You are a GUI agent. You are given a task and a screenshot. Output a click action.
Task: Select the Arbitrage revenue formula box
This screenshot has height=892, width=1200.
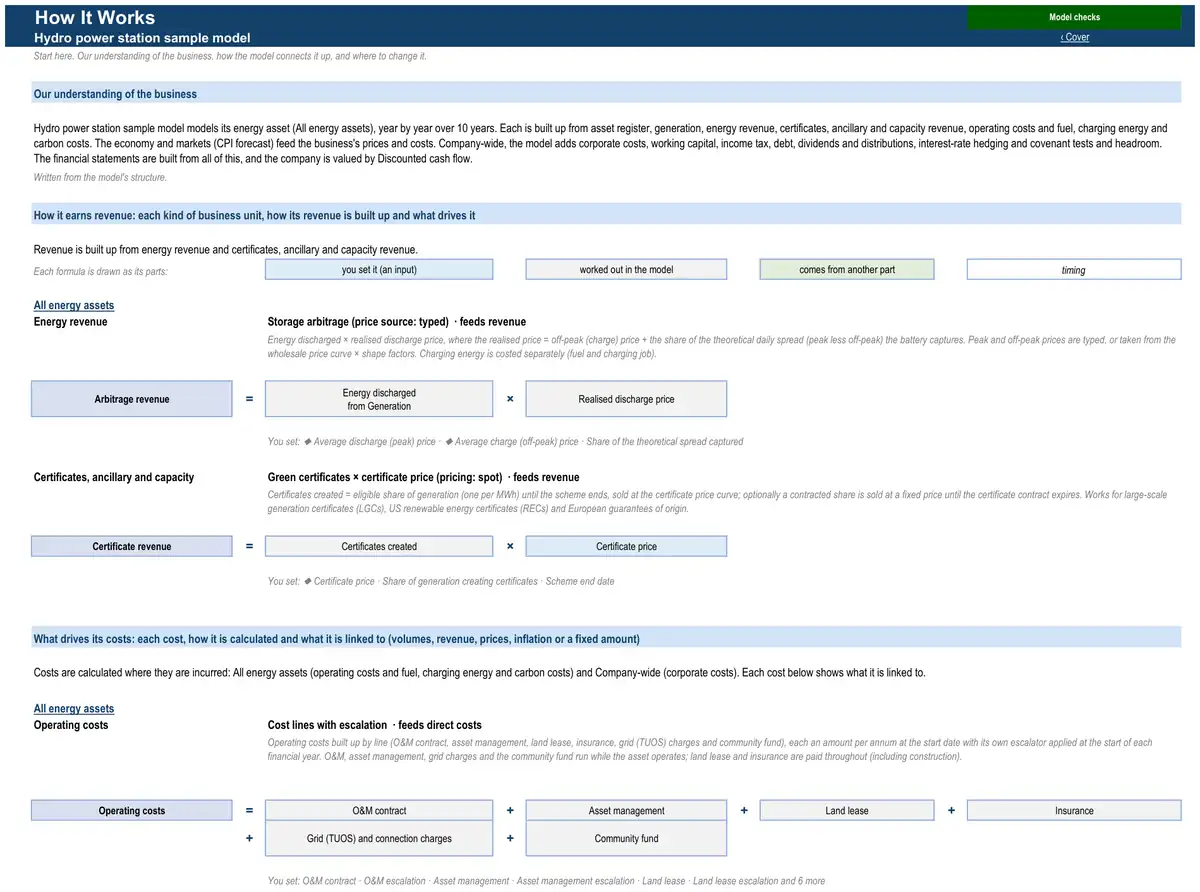click(x=132, y=399)
